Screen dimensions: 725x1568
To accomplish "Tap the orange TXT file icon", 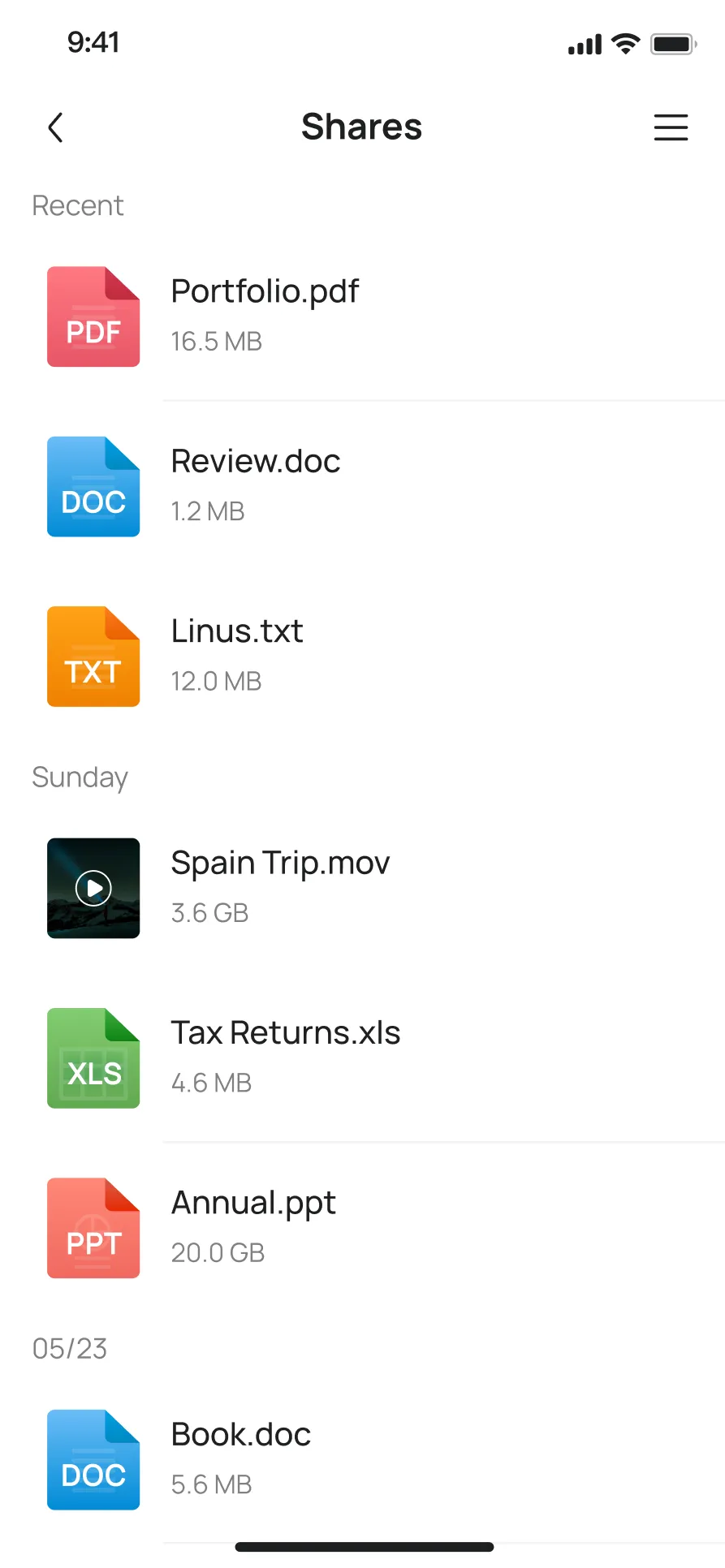I will [x=93, y=657].
